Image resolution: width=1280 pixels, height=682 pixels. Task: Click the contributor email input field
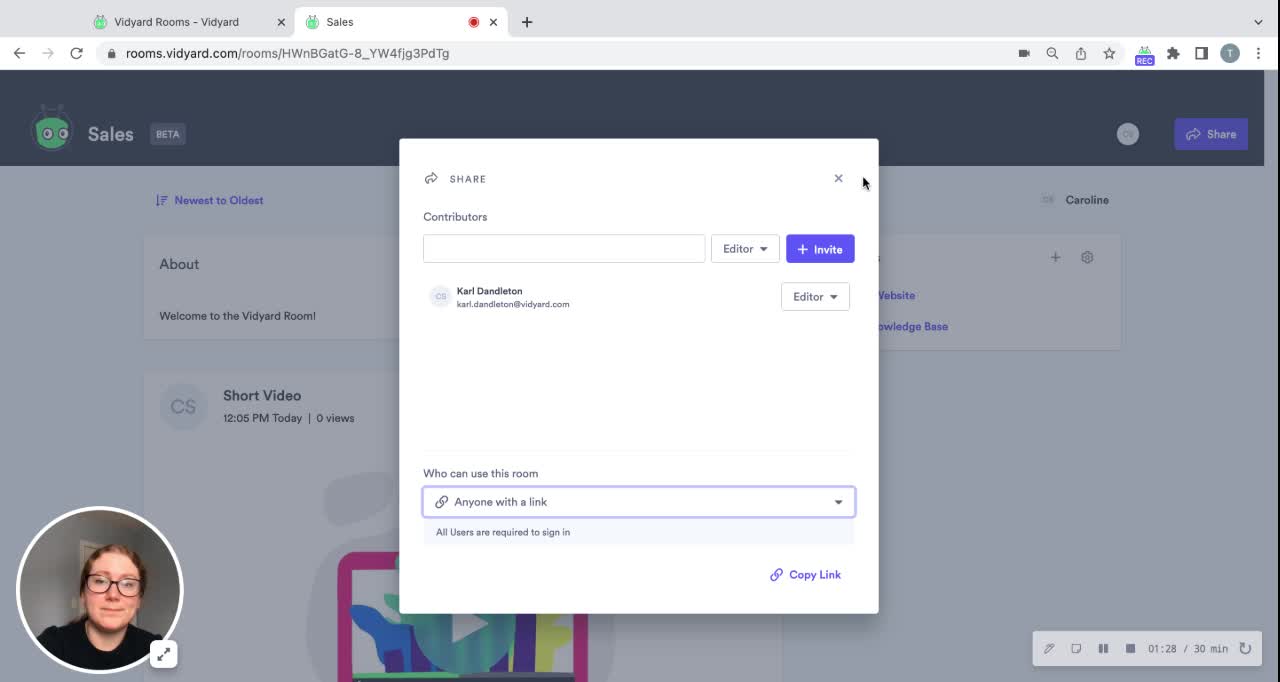pyautogui.click(x=564, y=249)
